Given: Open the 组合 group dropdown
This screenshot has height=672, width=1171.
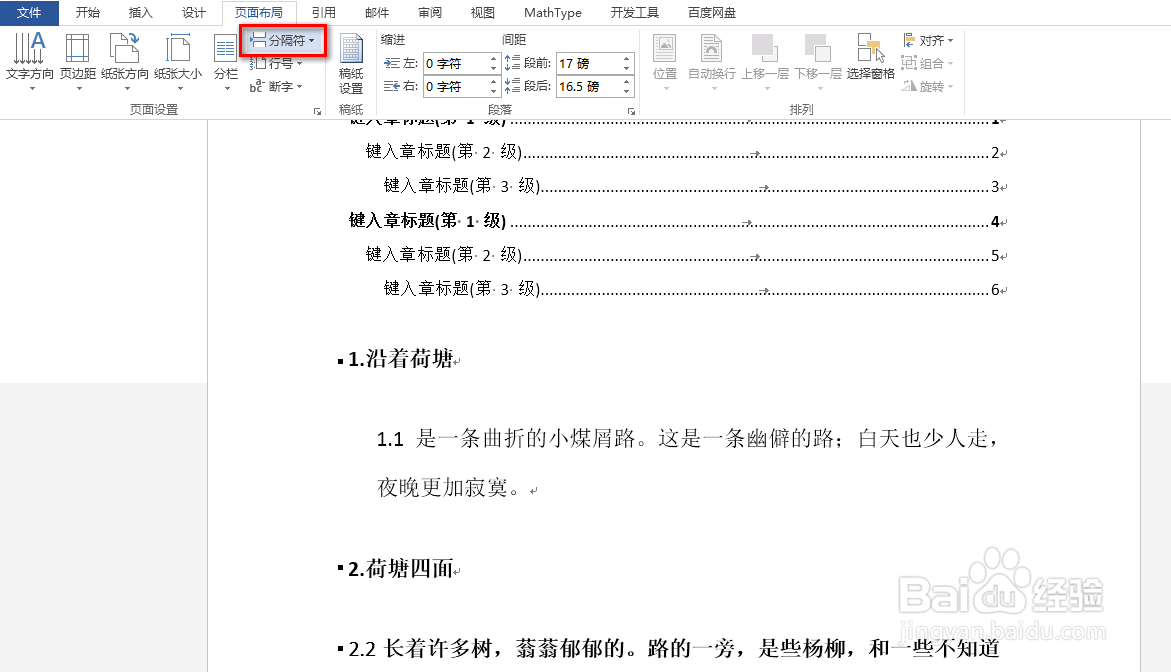Looking at the screenshot, I should click(928, 63).
